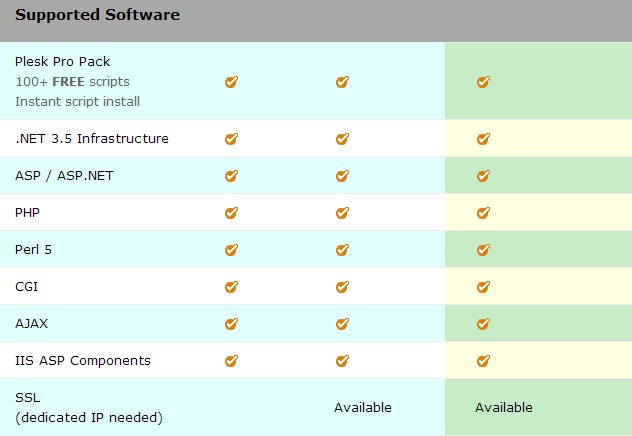Click the PHP checkmark in middle column
This screenshot has width=632, height=436.
click(x=342, y=213)
